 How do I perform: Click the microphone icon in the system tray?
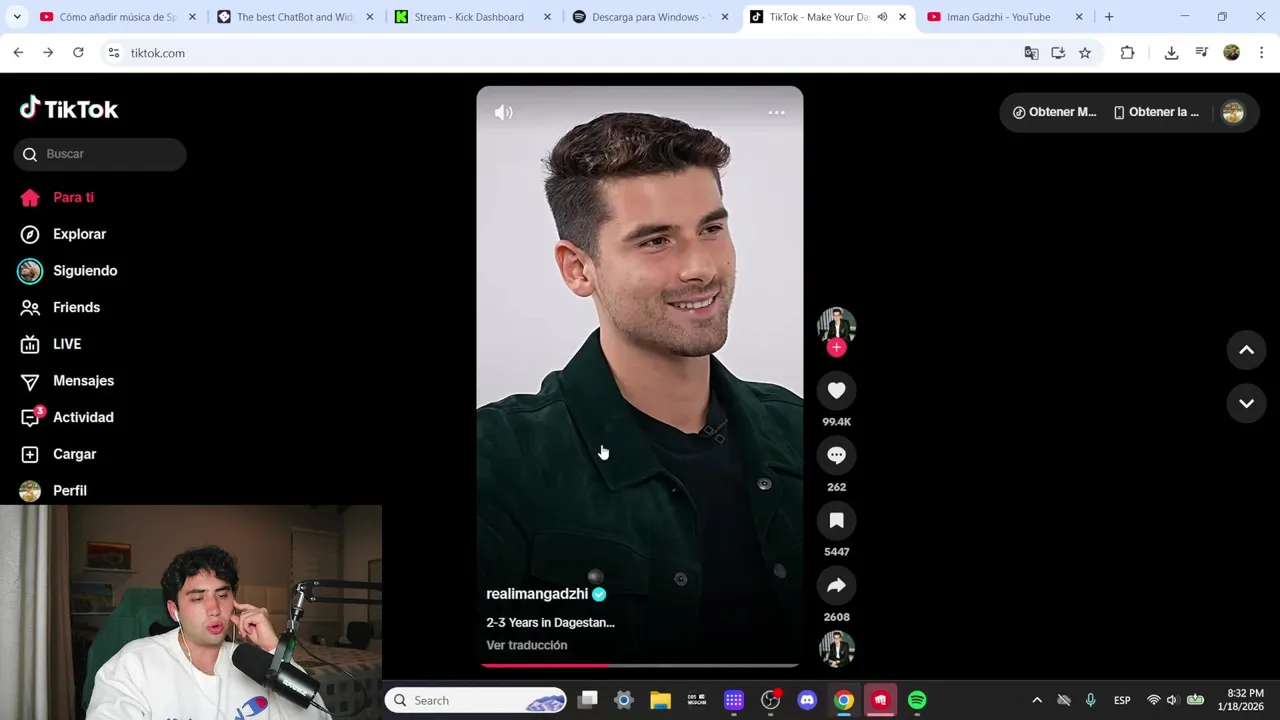1090,701
